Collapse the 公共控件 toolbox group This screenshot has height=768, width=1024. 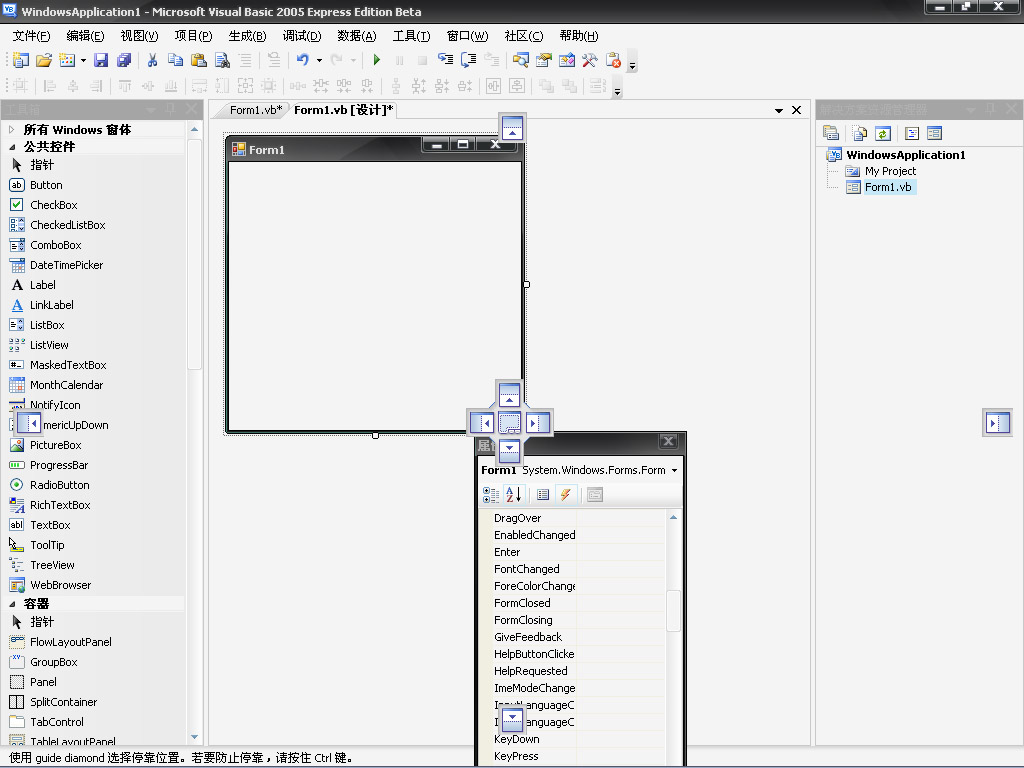[12, 147]
